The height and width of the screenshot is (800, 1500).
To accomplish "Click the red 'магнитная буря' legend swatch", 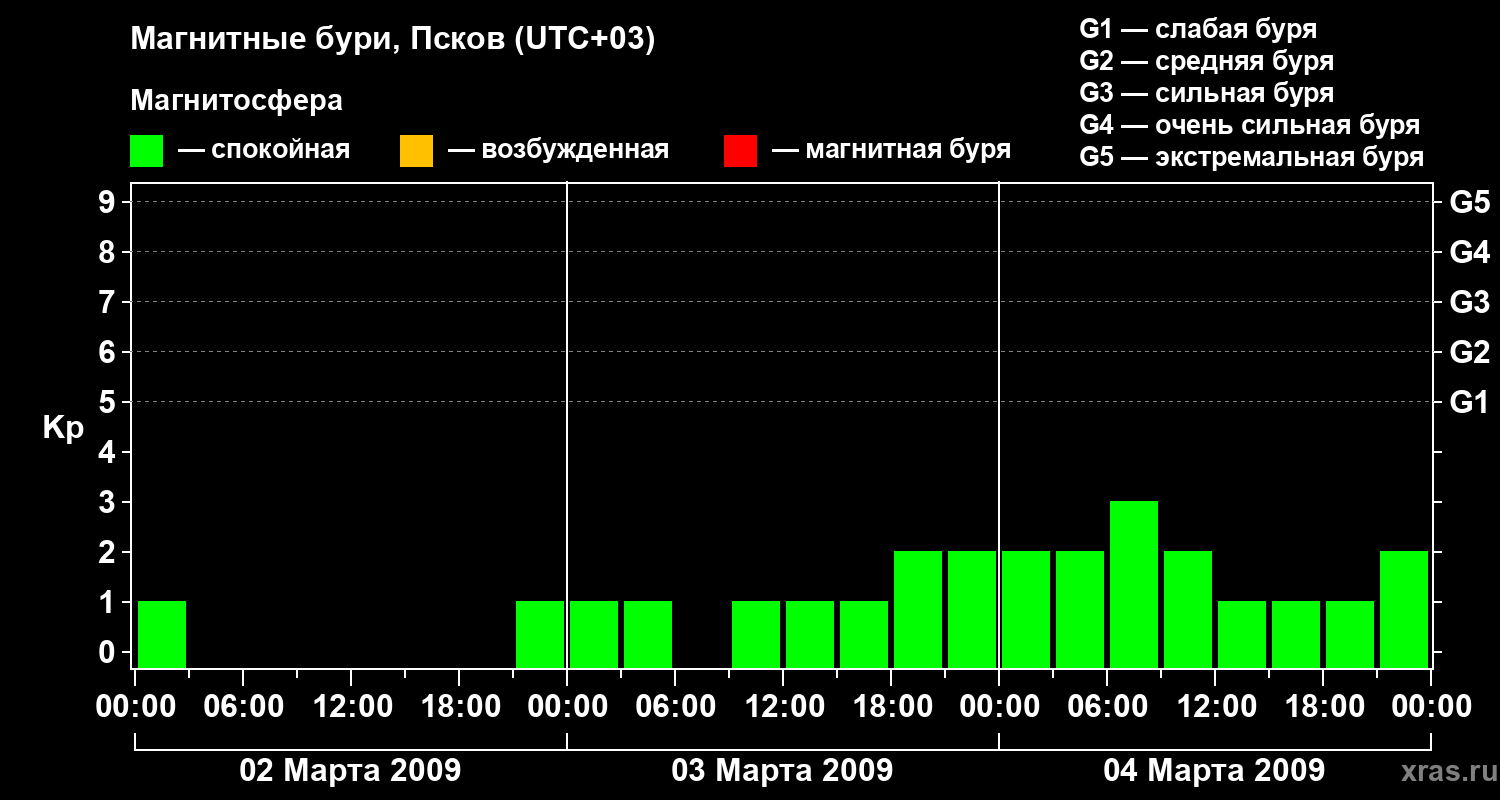I will point(740,151).
